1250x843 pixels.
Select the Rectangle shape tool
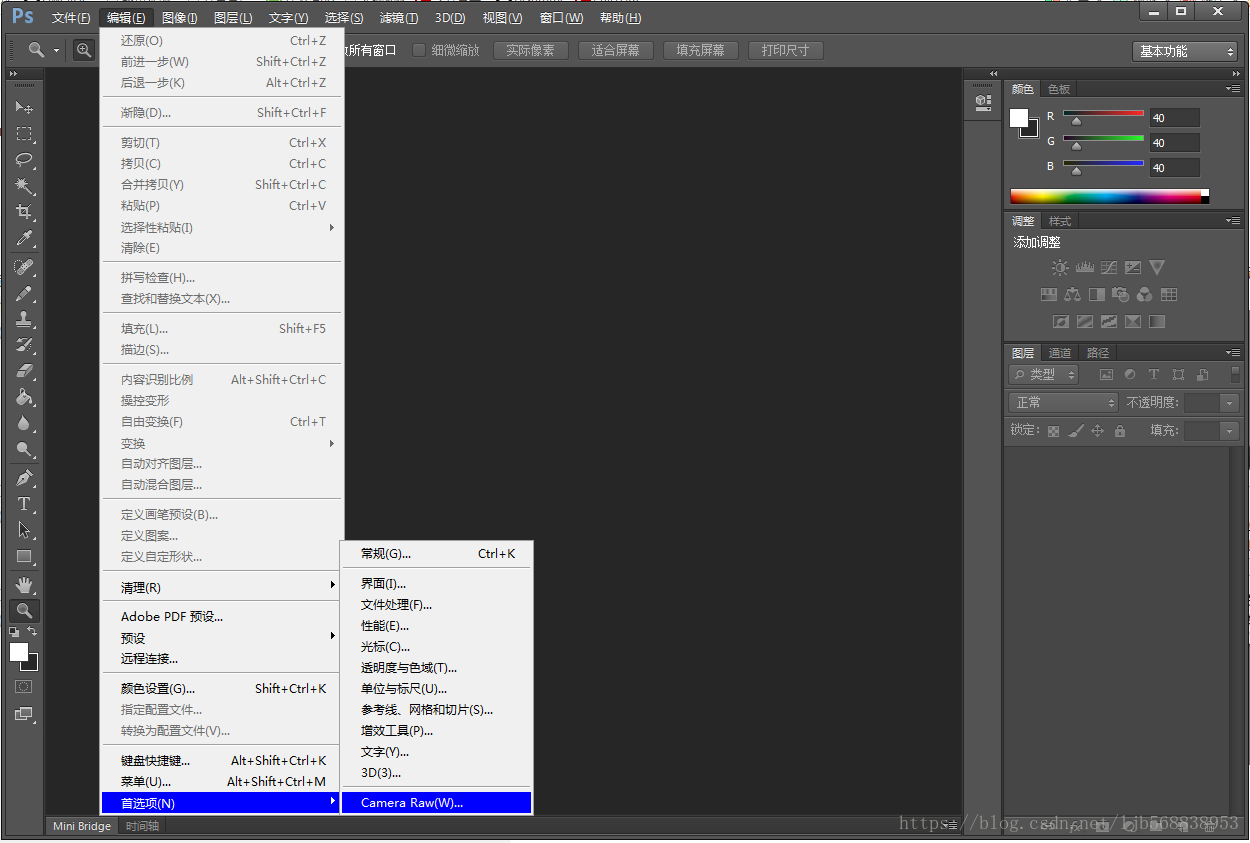click(x=24, y=556)
